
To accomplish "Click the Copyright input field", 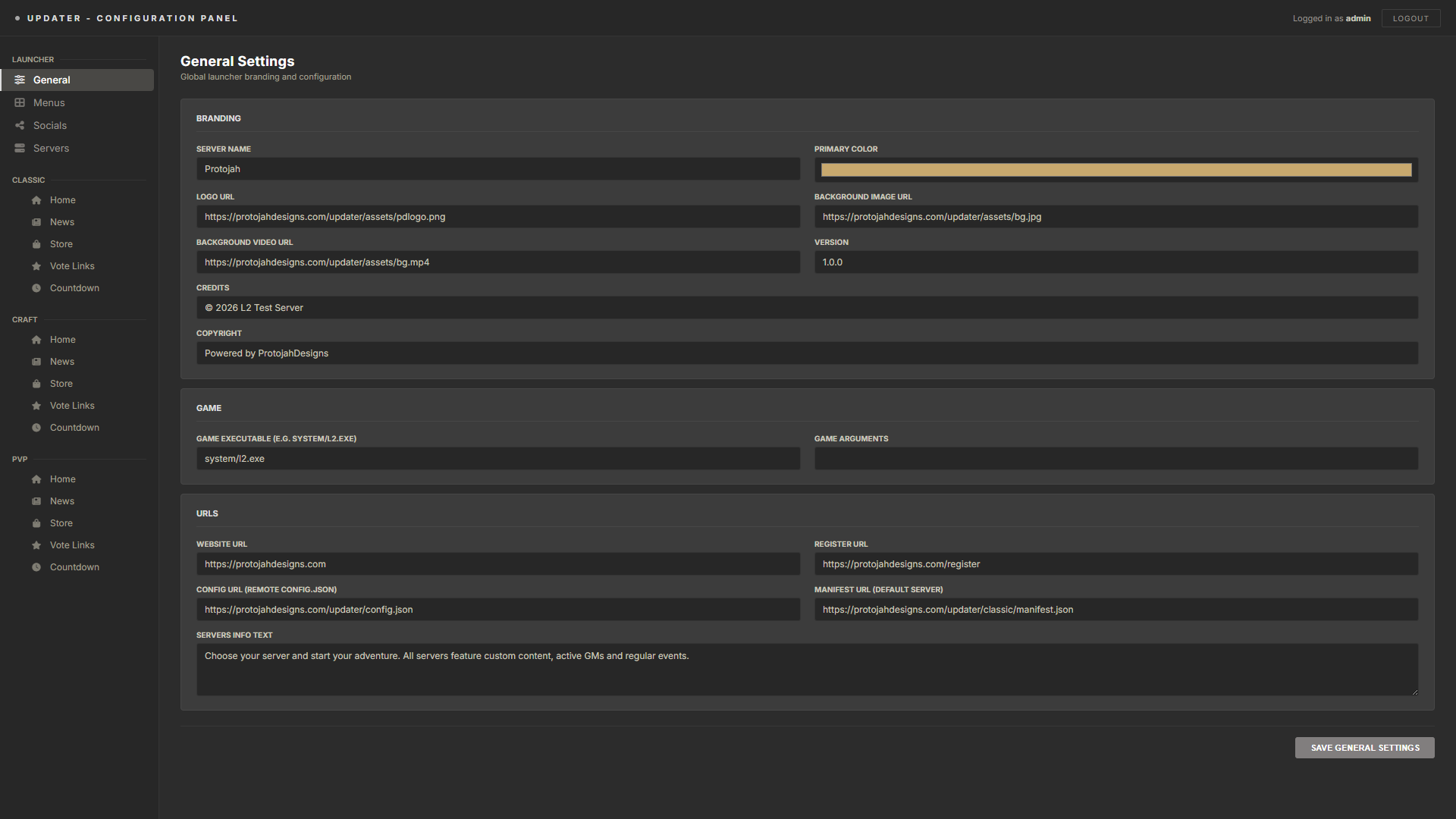I will [807, 353].
